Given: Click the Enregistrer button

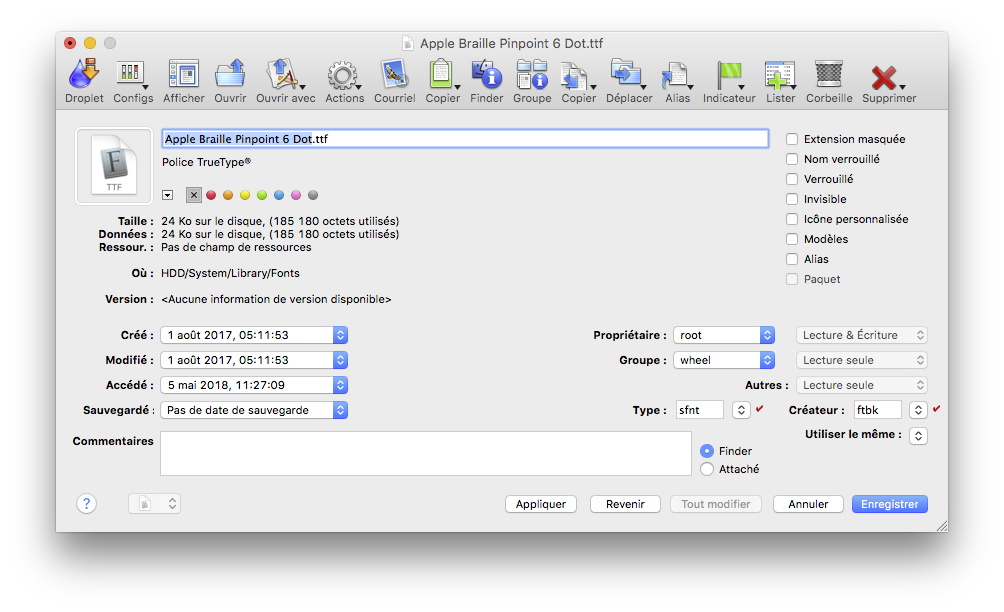Looking at the screenshot, I should click(889, 504).
